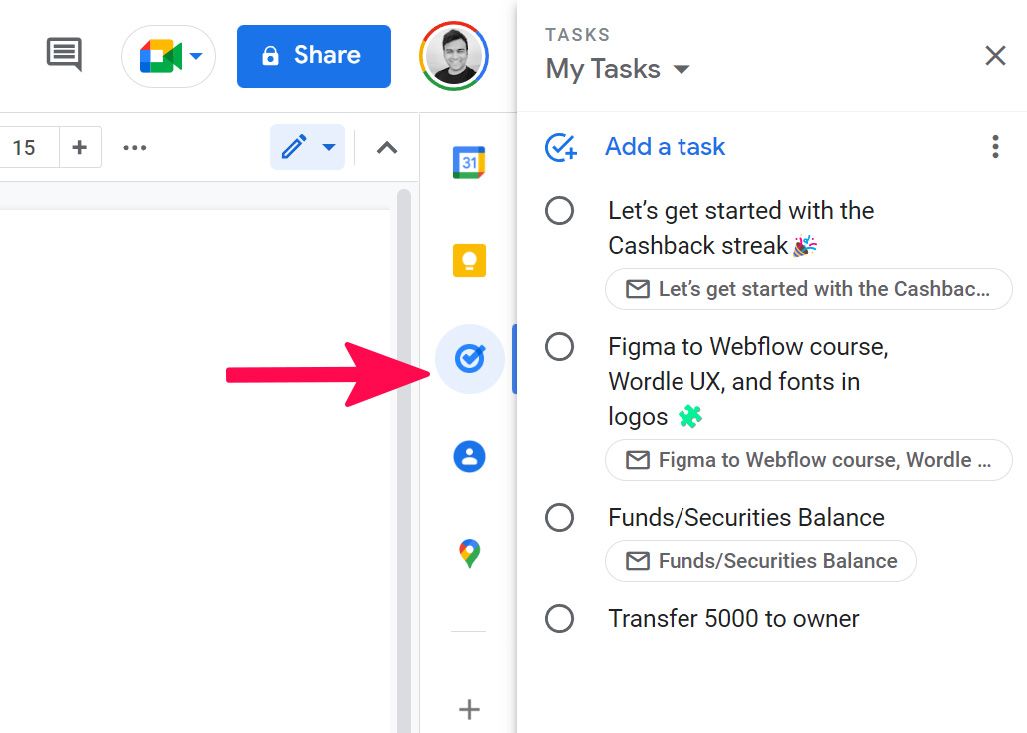Select the Tasks icon in the side panel
Image resolution: width=1027 pixels, height=733 pixels.
tap(468, 358)
